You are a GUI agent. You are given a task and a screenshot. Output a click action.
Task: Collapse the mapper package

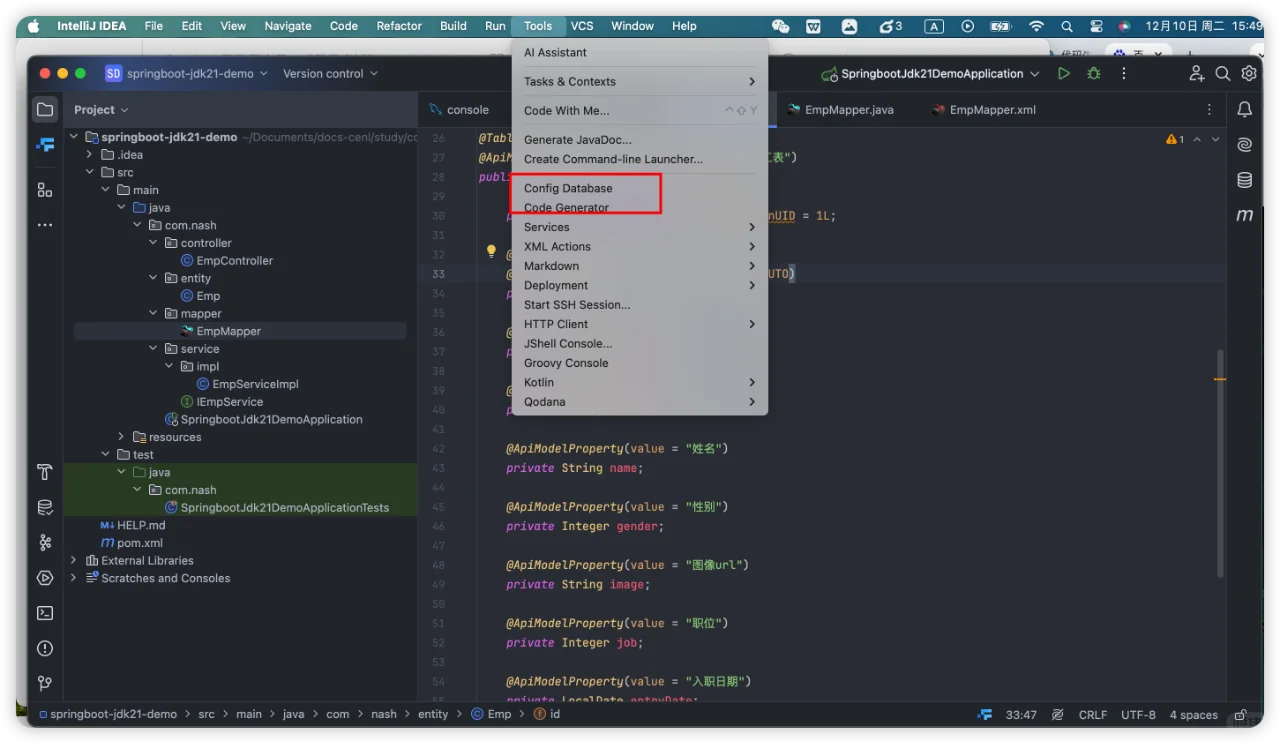pyautogui.click(x=153, y=313)
